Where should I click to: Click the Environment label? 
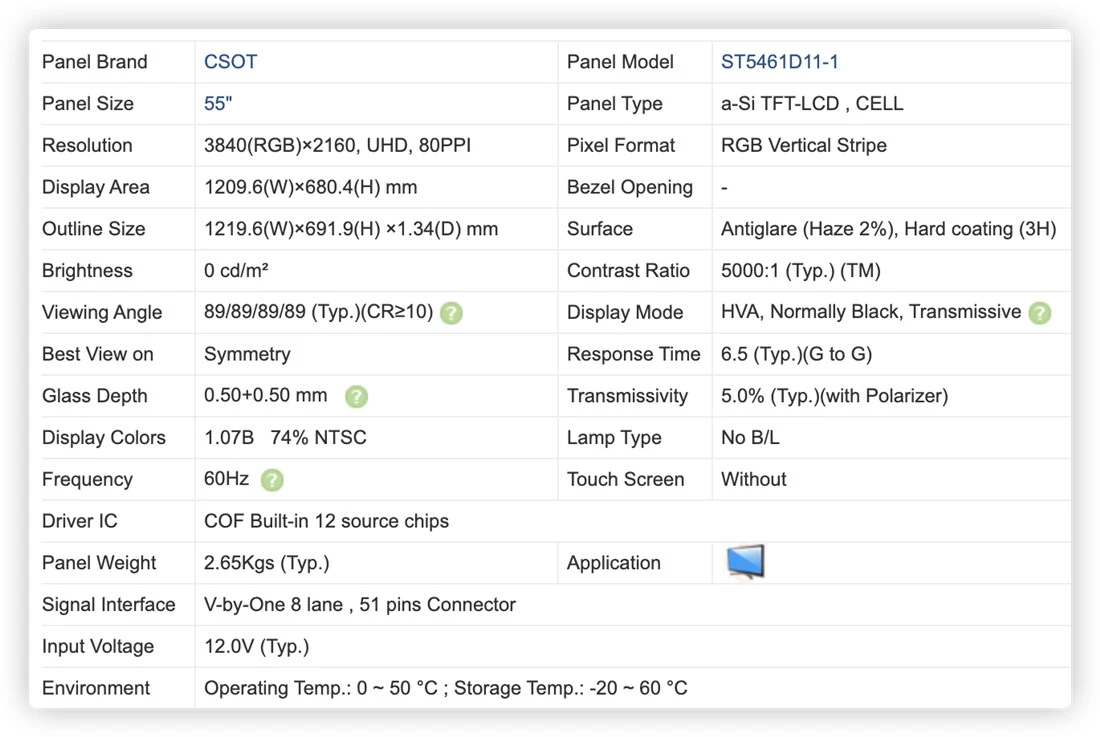(x=96, y=688)
